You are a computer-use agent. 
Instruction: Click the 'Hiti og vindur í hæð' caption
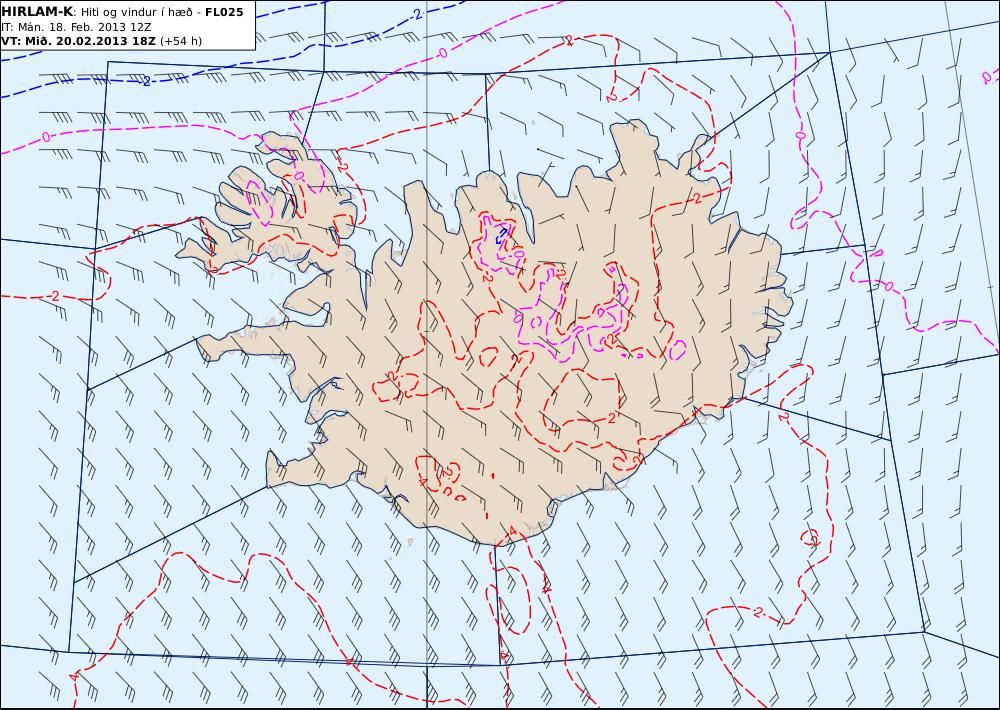(136, 12)
